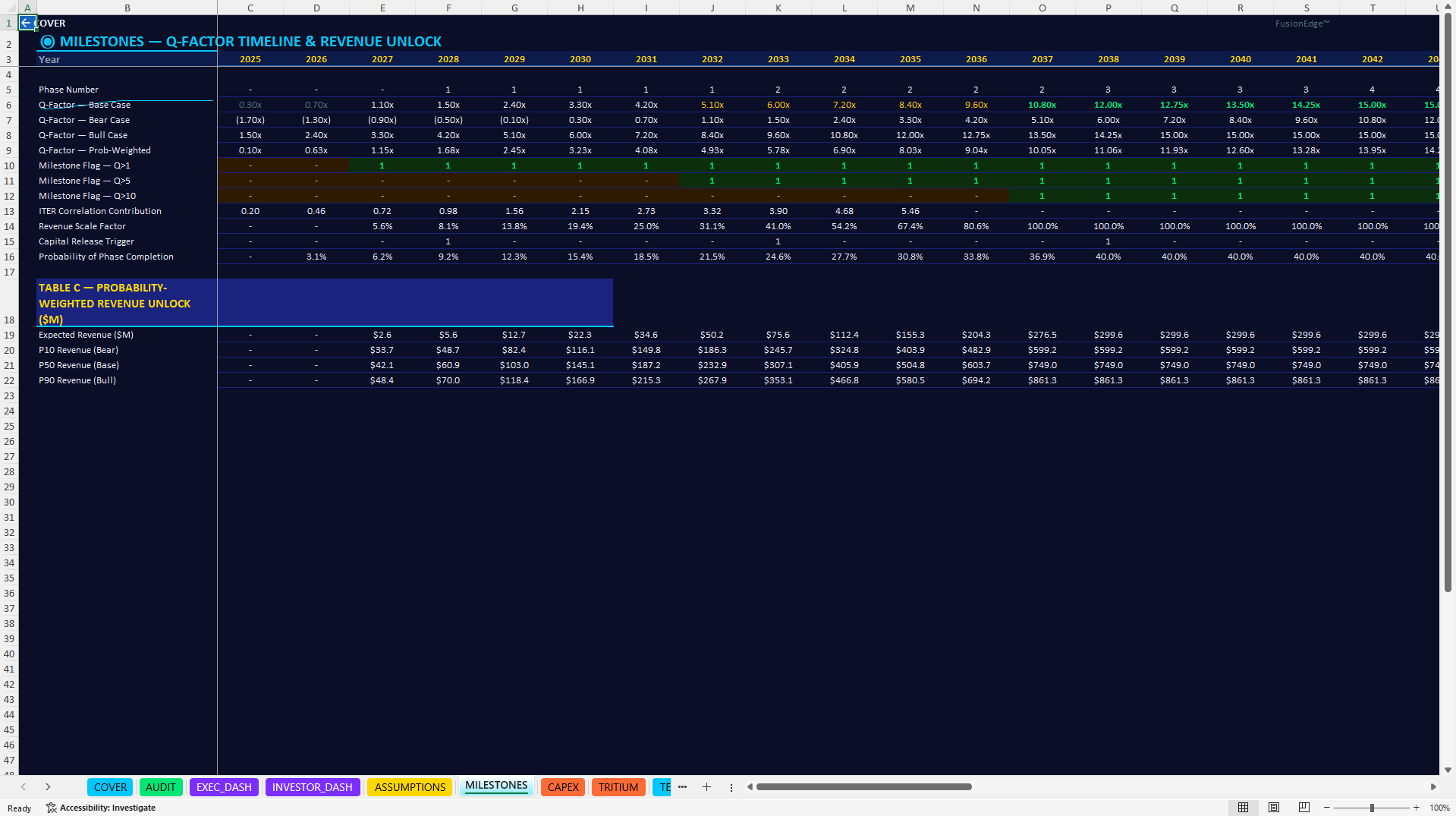
Task: Select the MILESTONES sheet tab
Action: [496, 786]
